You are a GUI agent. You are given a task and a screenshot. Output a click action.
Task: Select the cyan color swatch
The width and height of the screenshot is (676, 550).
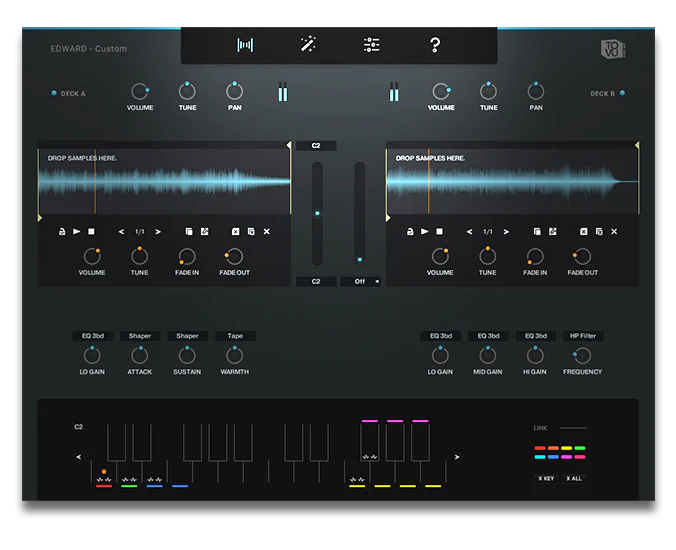[540, 457]
